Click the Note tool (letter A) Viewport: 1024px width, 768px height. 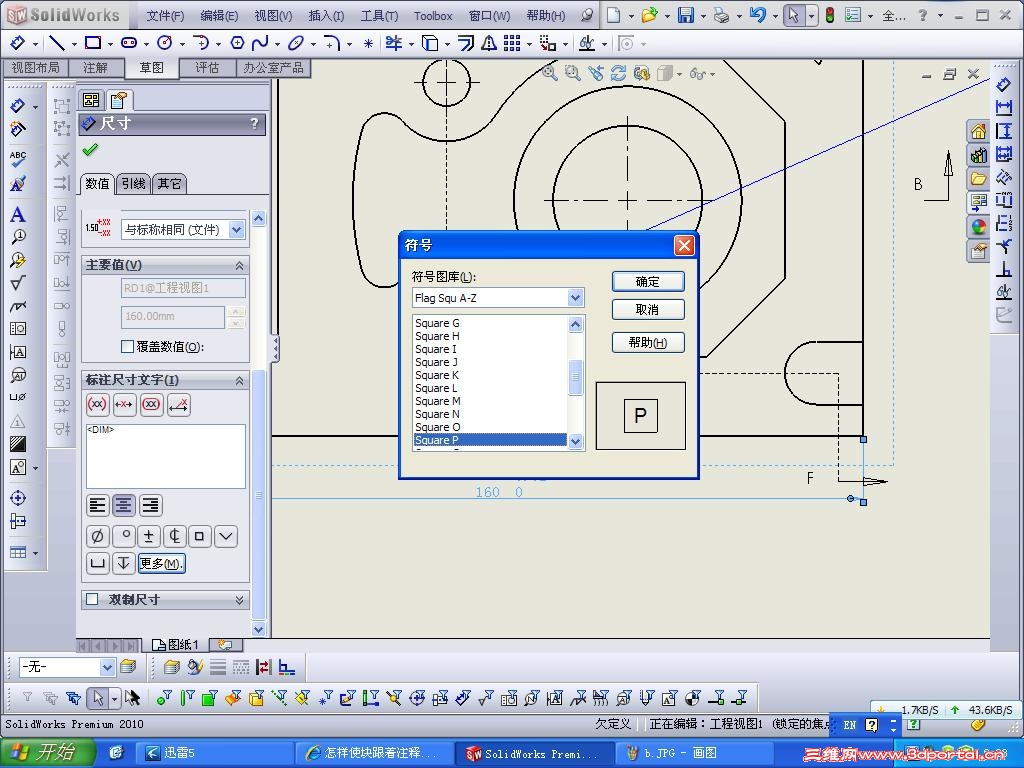(17, 215)
